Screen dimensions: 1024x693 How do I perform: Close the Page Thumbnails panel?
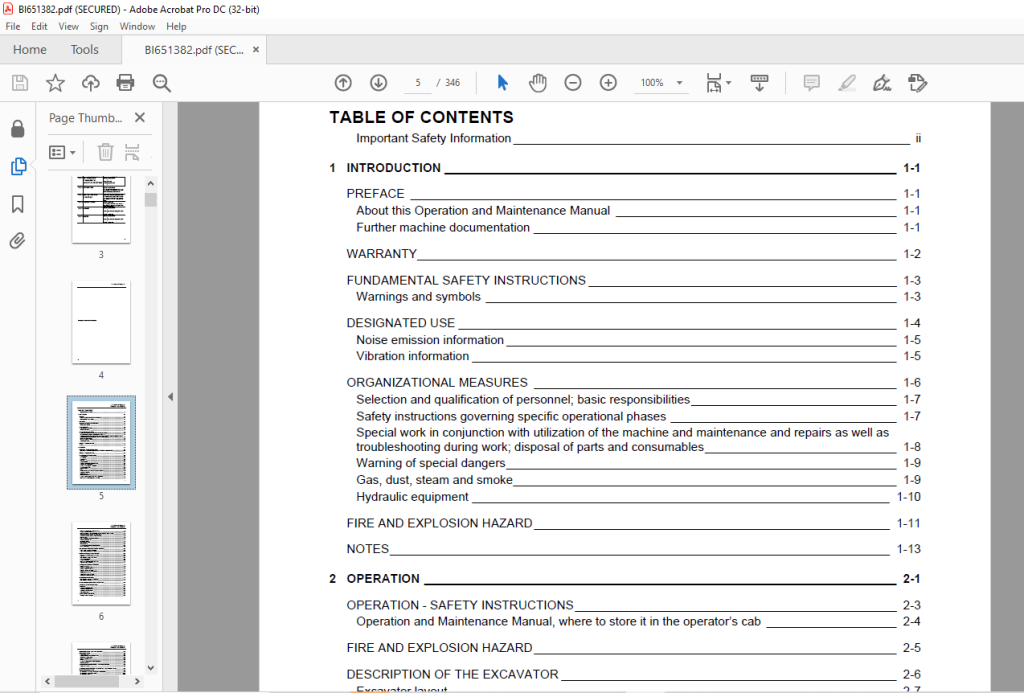pyautogui.click(x=140, y=118)
